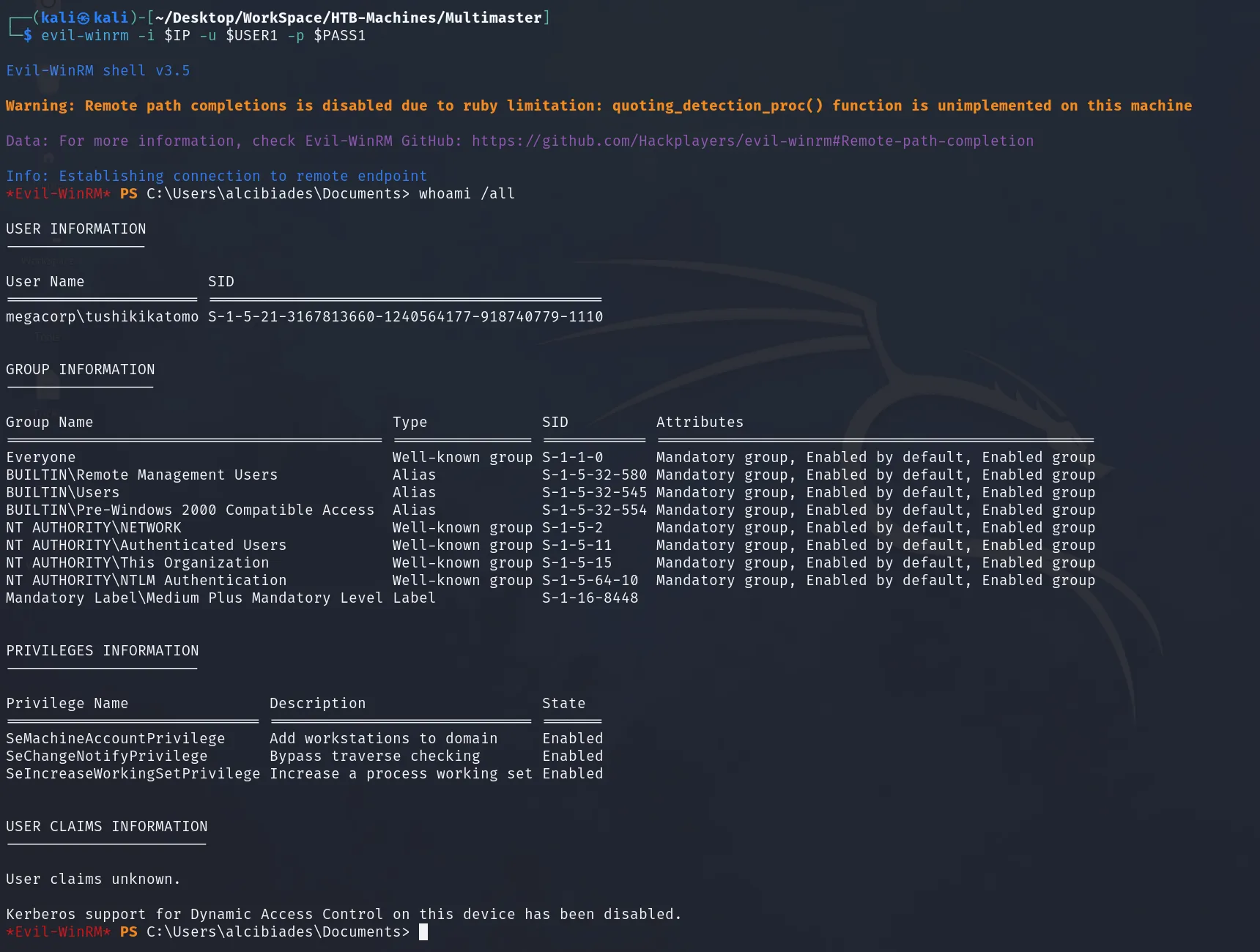Click 'Mandatory Label\Medium Plus Mandatory Level'
Viewport: 1260px width, 952px height.
tap(195, 598)
